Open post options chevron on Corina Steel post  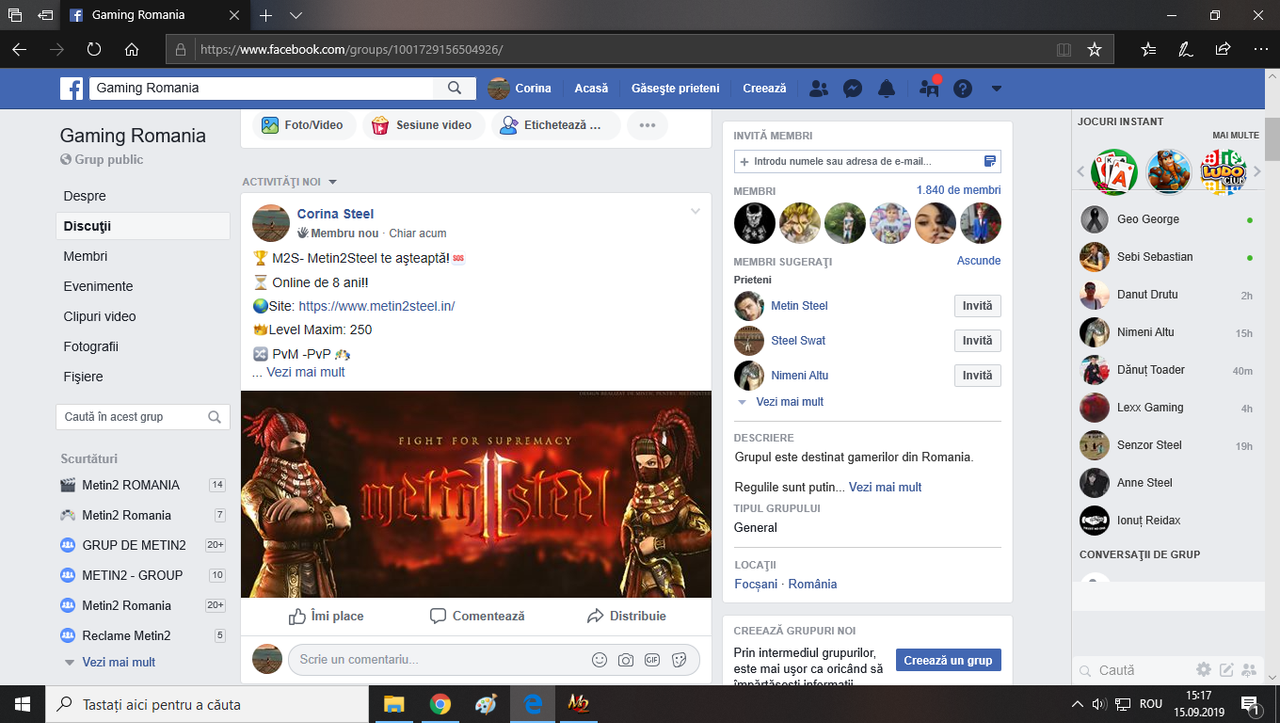(696, 210)
